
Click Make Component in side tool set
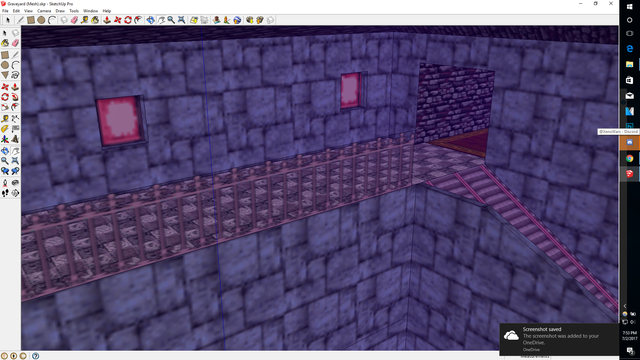tap(16, 33)
